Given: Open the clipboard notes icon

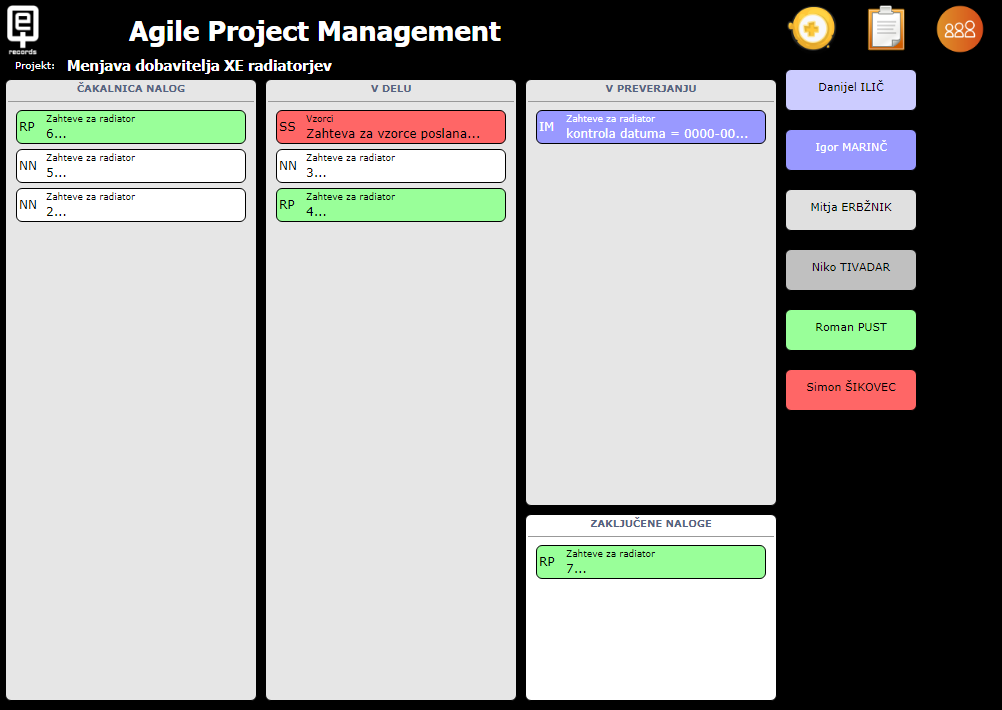Looking at the screenshot, I should coord(885,29).
